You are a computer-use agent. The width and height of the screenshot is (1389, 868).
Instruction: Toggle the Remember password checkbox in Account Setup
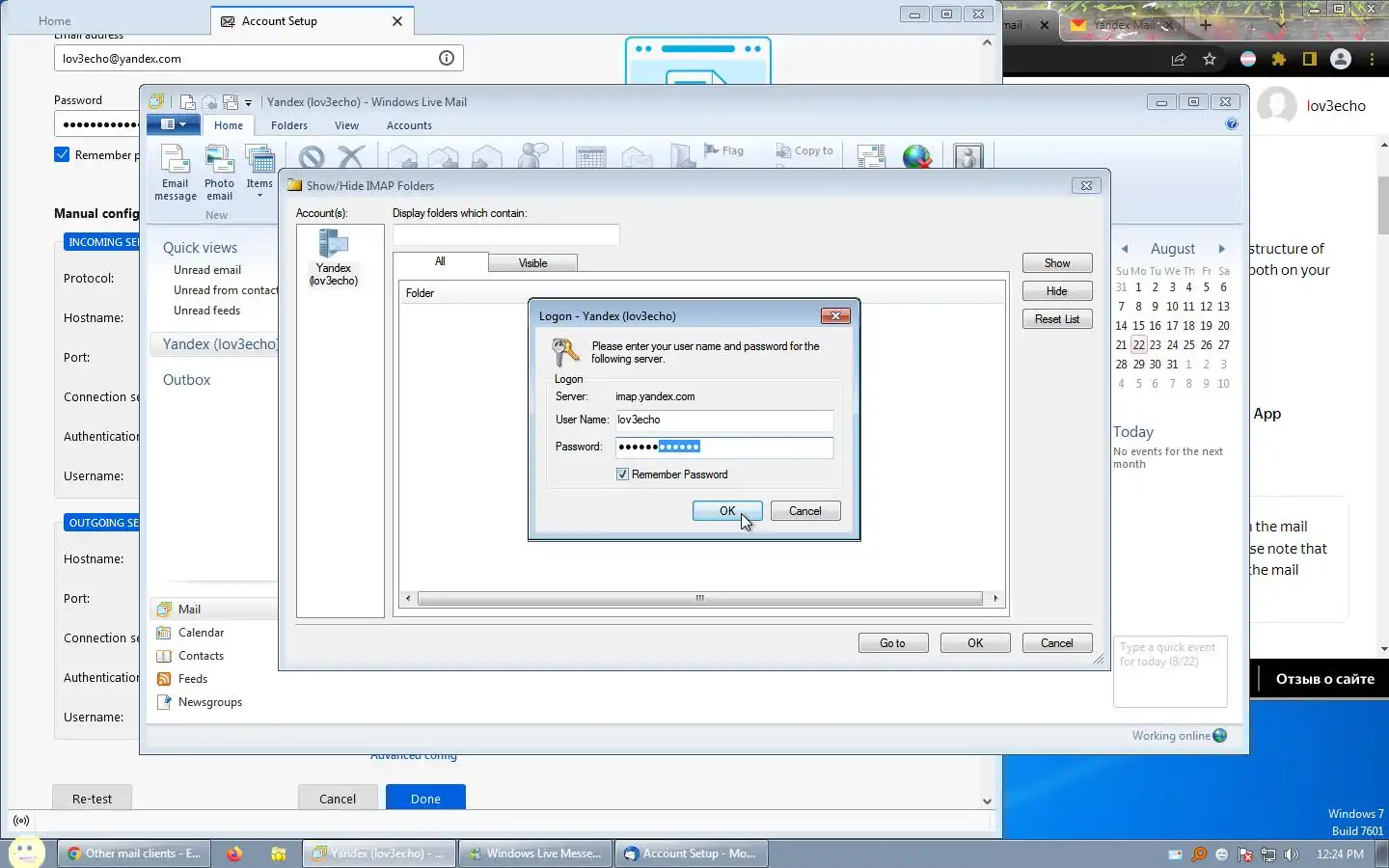tap(62, 154)
